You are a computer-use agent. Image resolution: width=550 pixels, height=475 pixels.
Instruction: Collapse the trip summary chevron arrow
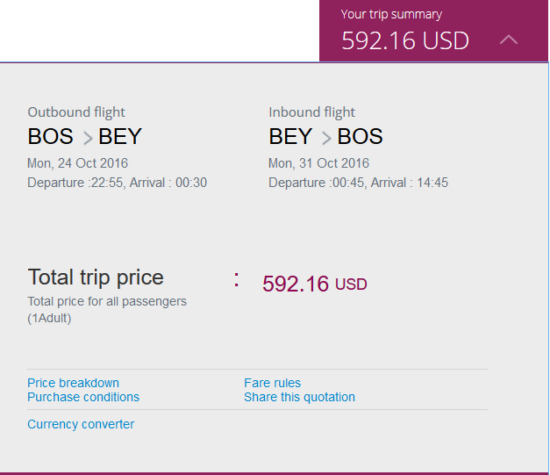point(509,40)
